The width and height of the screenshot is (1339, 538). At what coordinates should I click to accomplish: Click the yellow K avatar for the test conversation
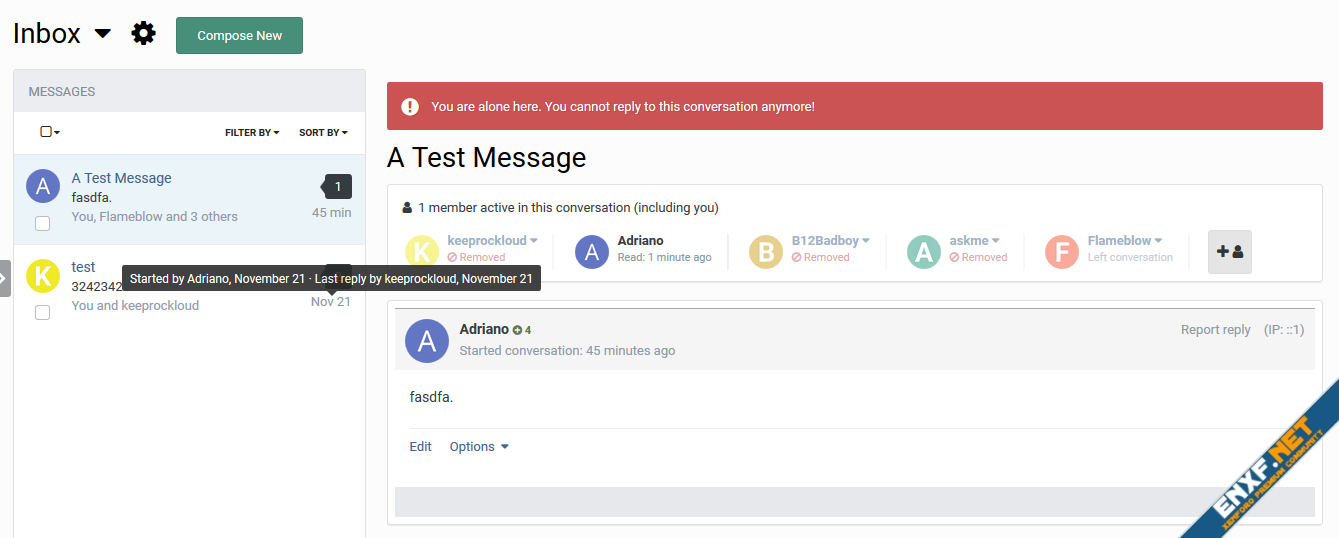(x=43, y=275)
